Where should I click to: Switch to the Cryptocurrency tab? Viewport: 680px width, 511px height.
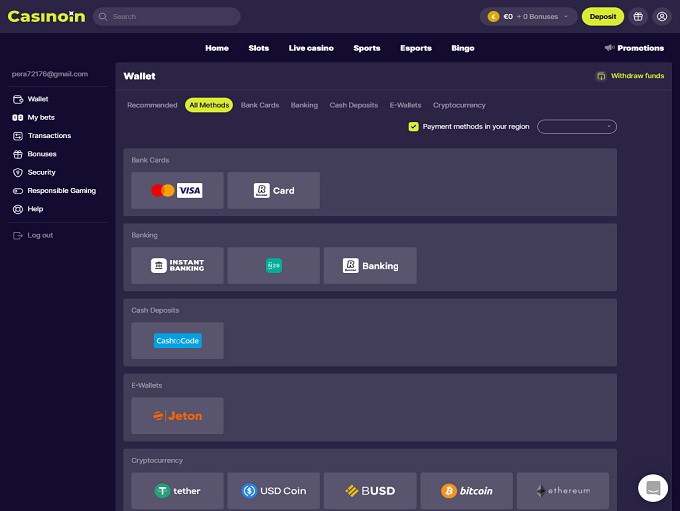[459, 105]
